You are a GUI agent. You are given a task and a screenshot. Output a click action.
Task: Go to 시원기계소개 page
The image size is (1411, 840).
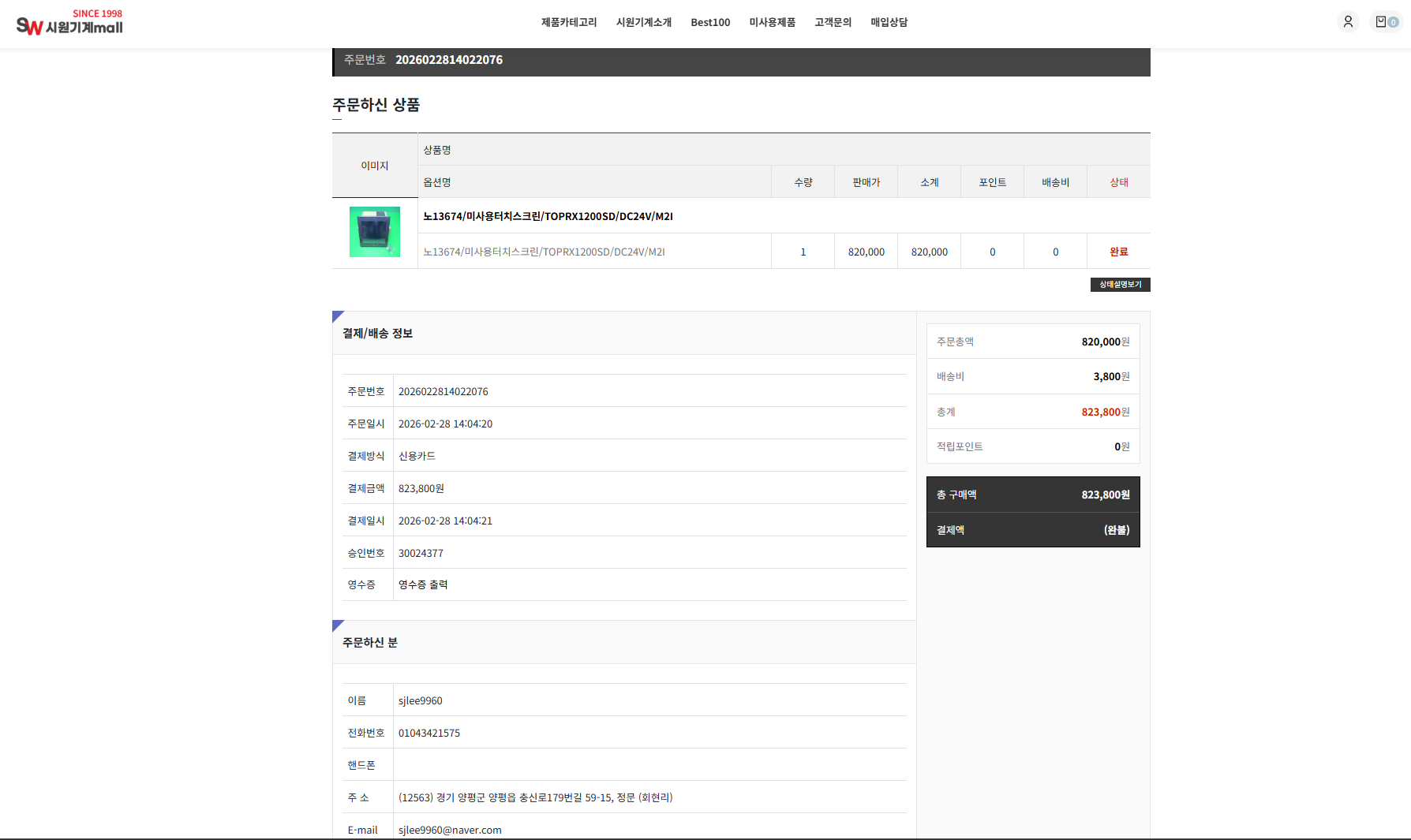coord(643,22)
